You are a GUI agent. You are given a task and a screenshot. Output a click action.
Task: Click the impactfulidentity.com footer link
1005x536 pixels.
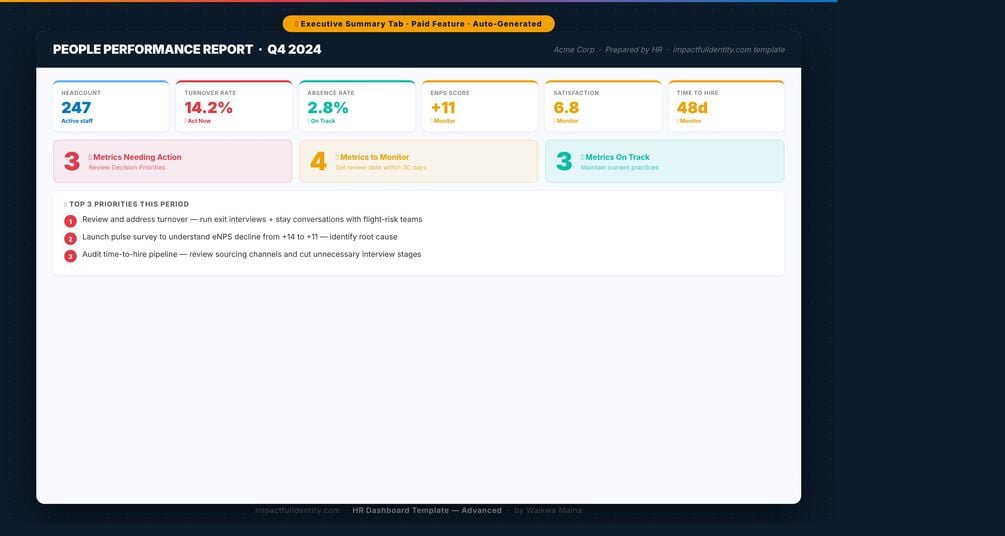297,510
